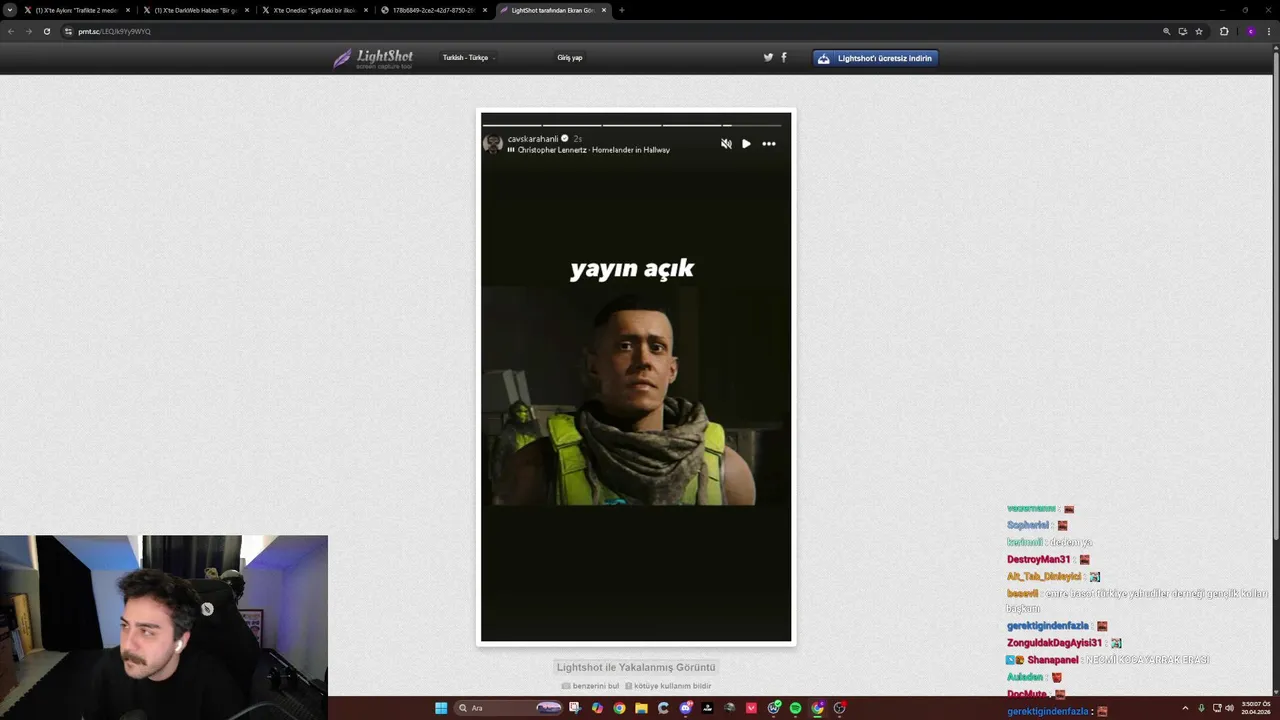The image size is (1280, 720).
Task: Click the cavskarahanli profile avatar in story
Action: pos(493,144)
